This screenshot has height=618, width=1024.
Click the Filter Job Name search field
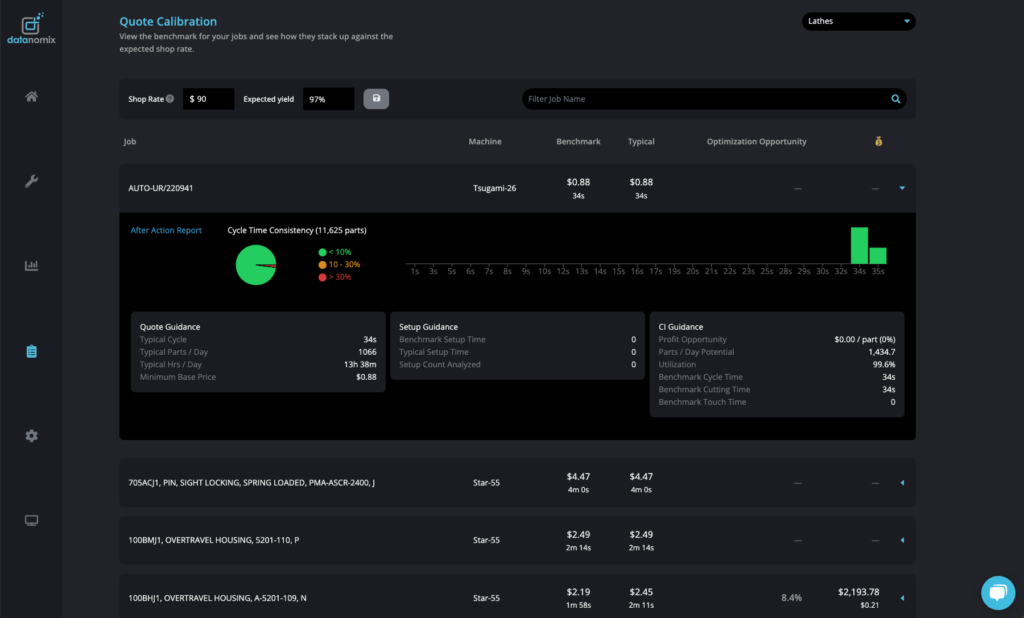[700, 98]
